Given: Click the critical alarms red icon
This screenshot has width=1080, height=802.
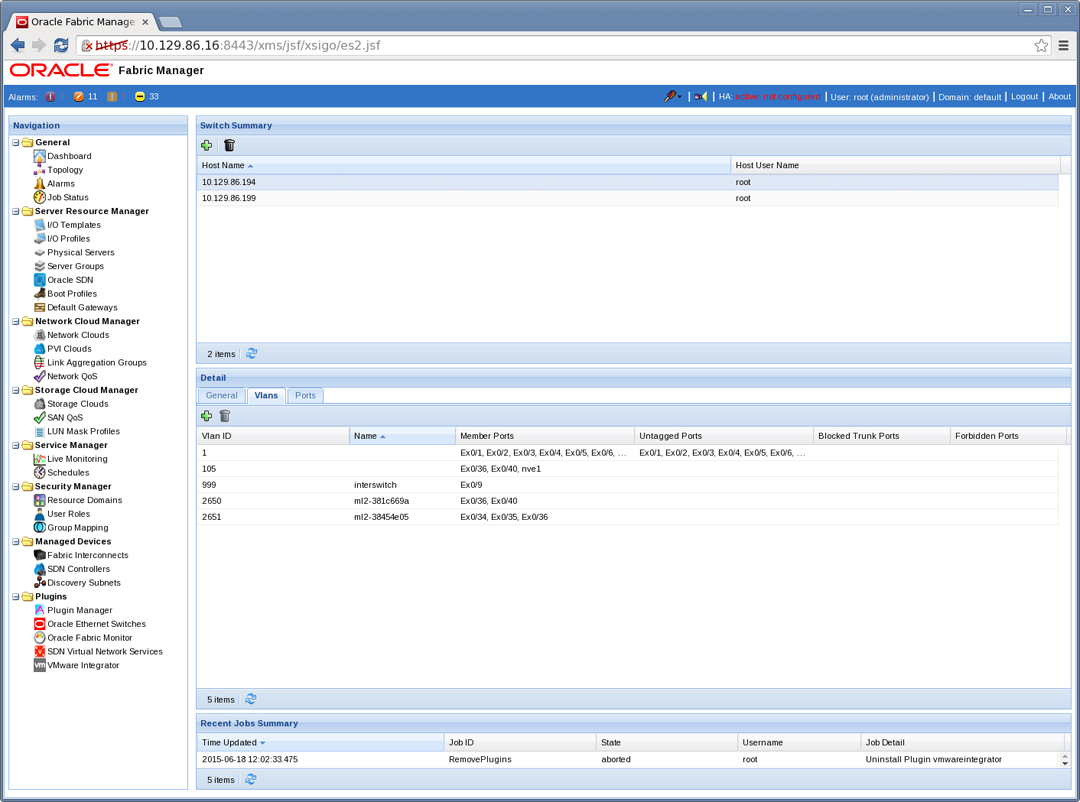Looking at the screenshot, I should (x=50, y=96).
